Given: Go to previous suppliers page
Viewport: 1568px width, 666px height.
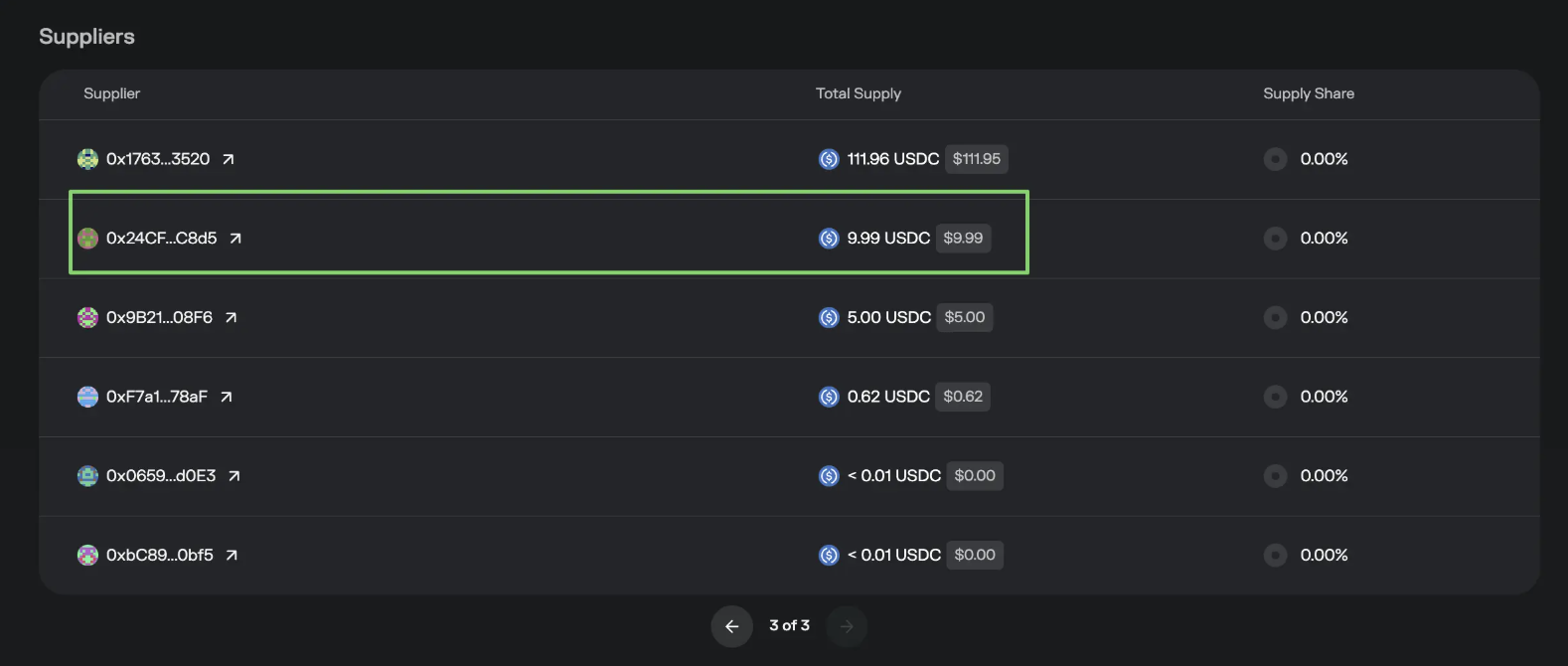Looking at the screenshot, I should coord(731,626).
